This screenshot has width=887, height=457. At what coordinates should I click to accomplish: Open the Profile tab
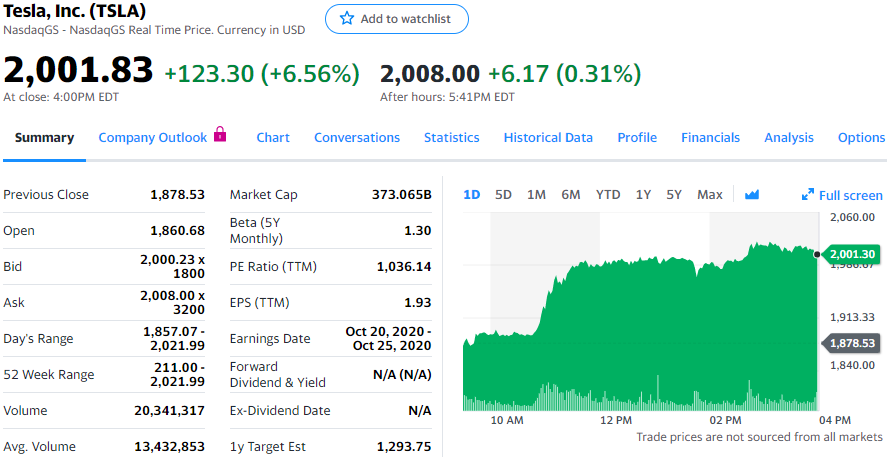coord(637,138)
